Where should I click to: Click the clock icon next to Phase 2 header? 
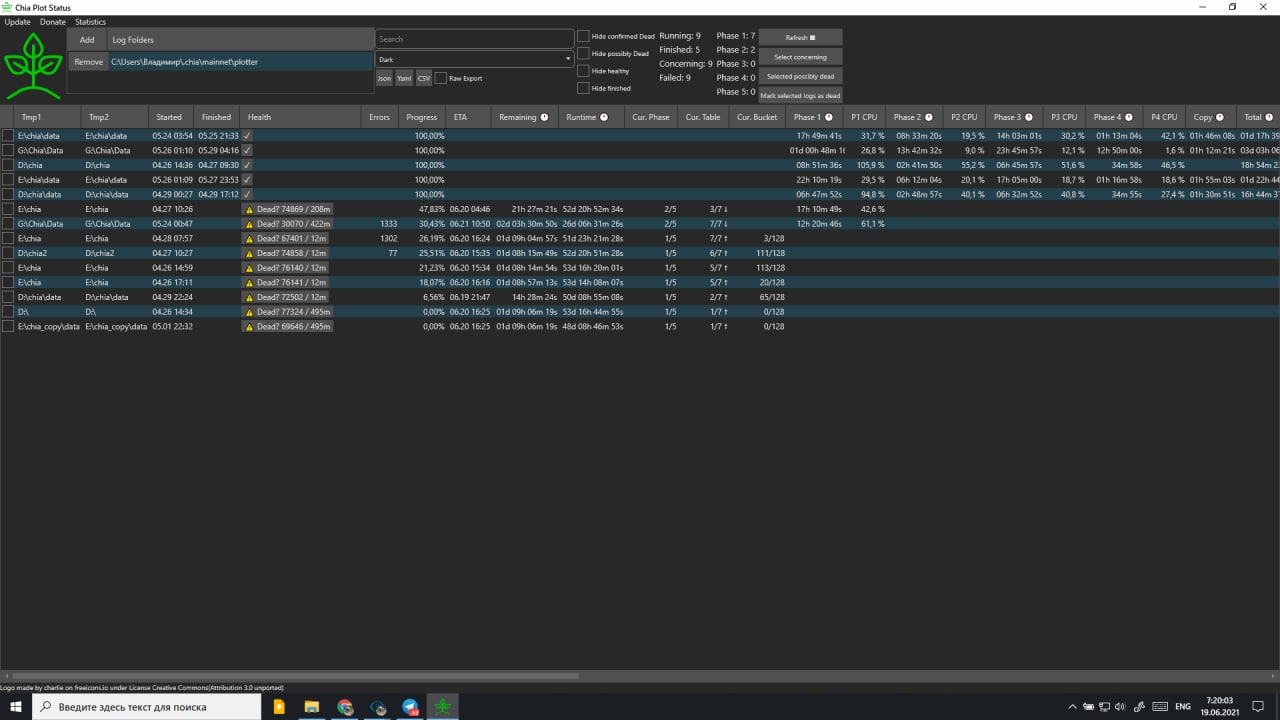[x=929, y=117]
